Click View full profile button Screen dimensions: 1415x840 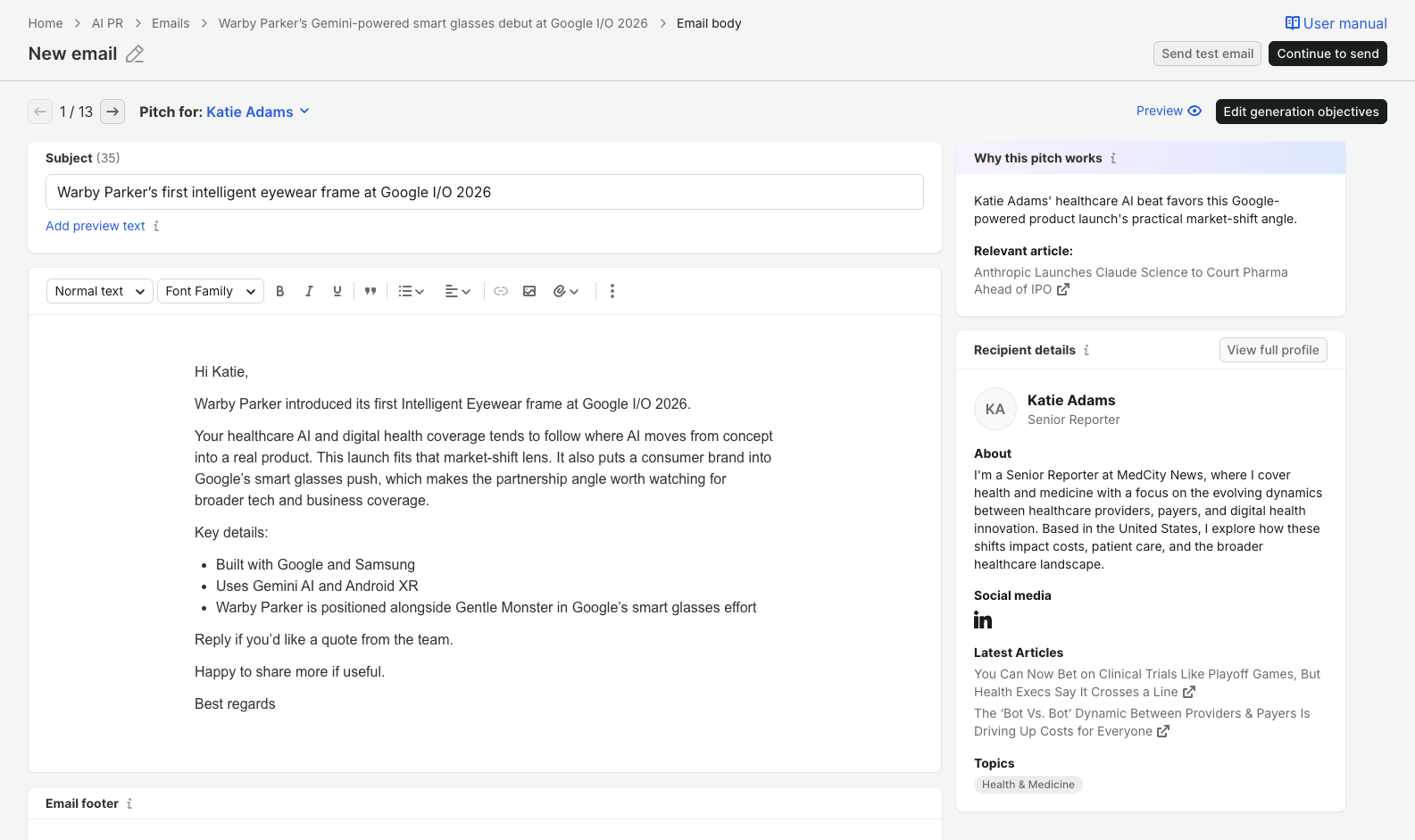1273,350
